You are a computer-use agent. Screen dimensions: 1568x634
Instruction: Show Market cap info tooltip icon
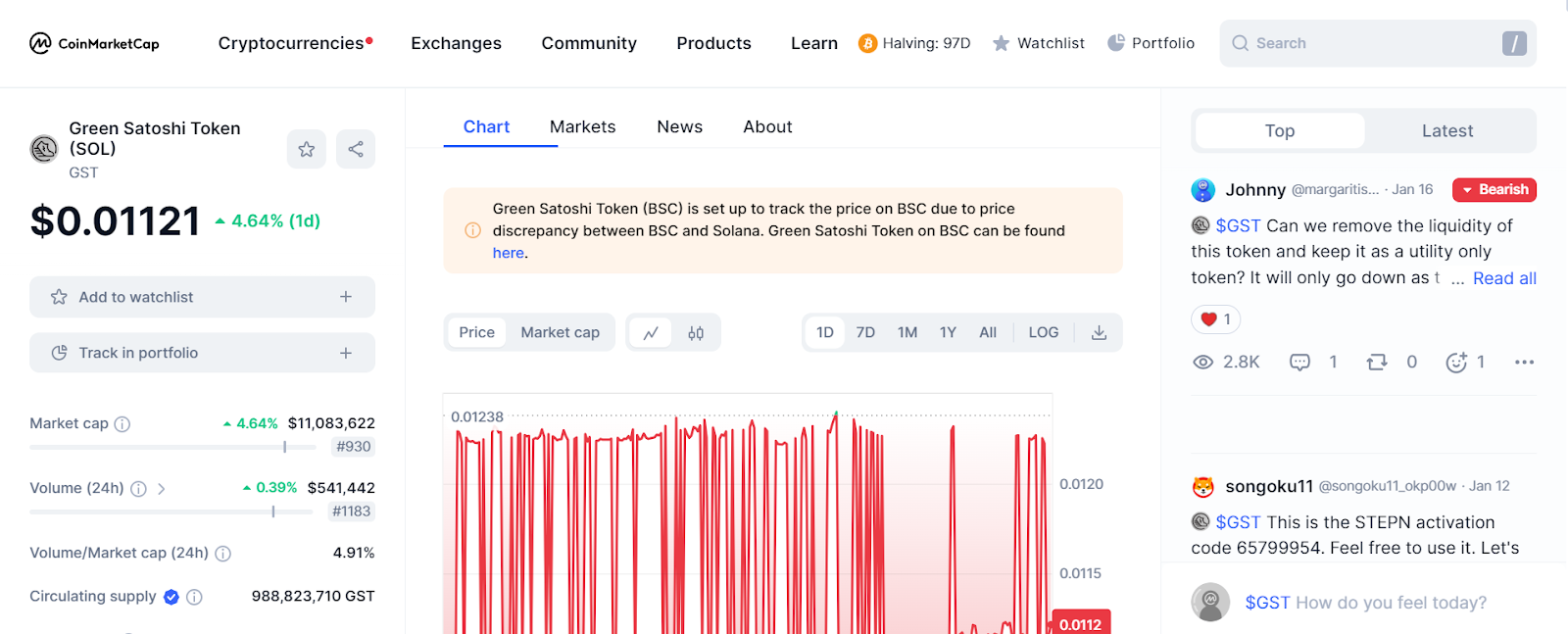point(122,424)
